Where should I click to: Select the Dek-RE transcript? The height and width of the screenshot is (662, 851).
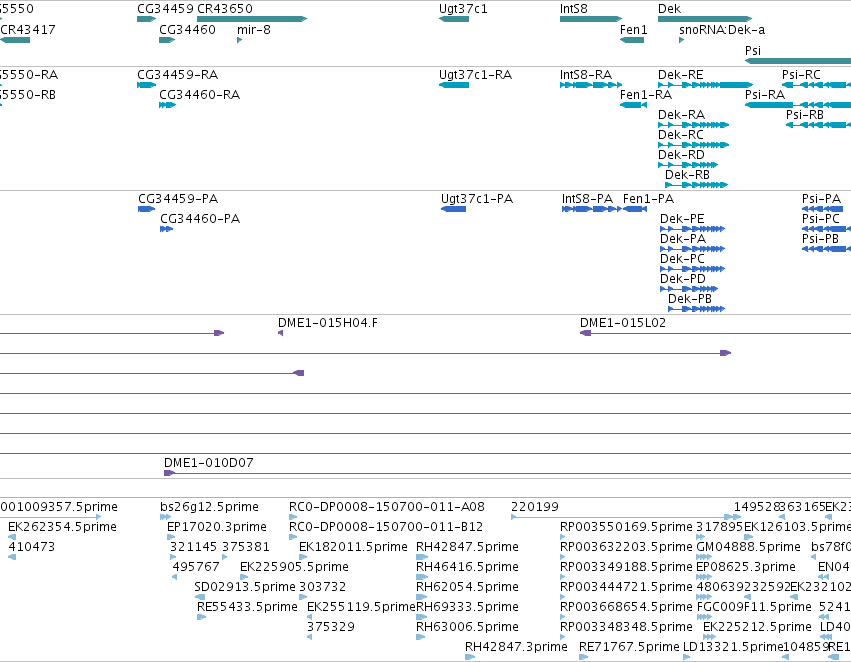pyautogui.click(x=705, y=85)
